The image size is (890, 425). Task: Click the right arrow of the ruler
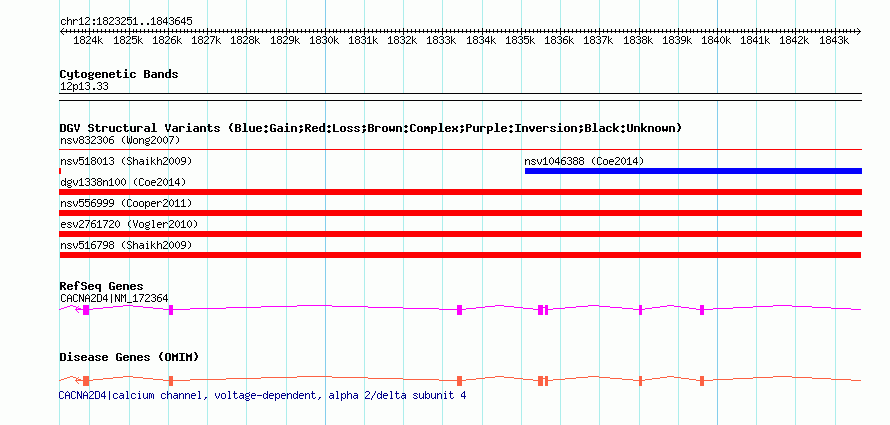858,31
